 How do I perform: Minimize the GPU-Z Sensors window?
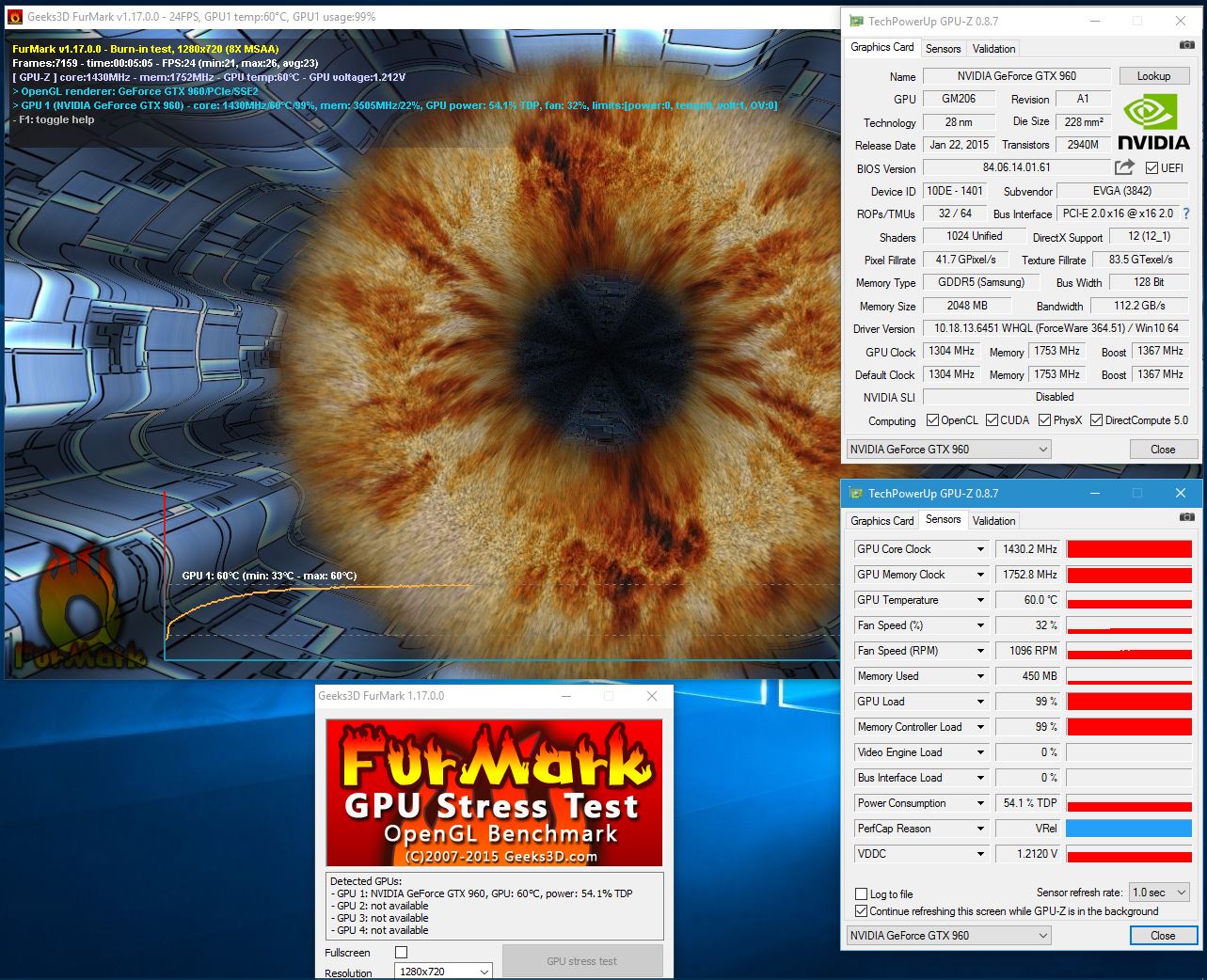tap(1095, 493)
